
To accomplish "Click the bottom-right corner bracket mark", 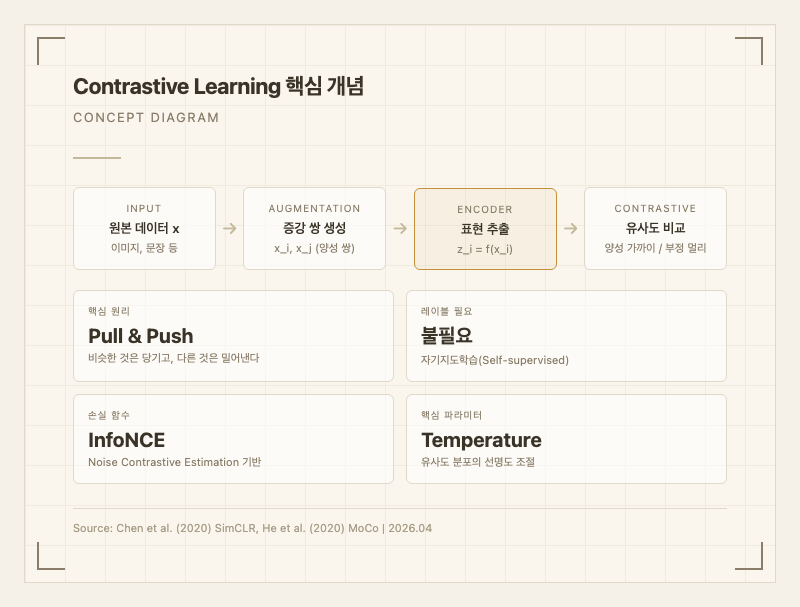I will pyautogui.click(x=751, y=558).
